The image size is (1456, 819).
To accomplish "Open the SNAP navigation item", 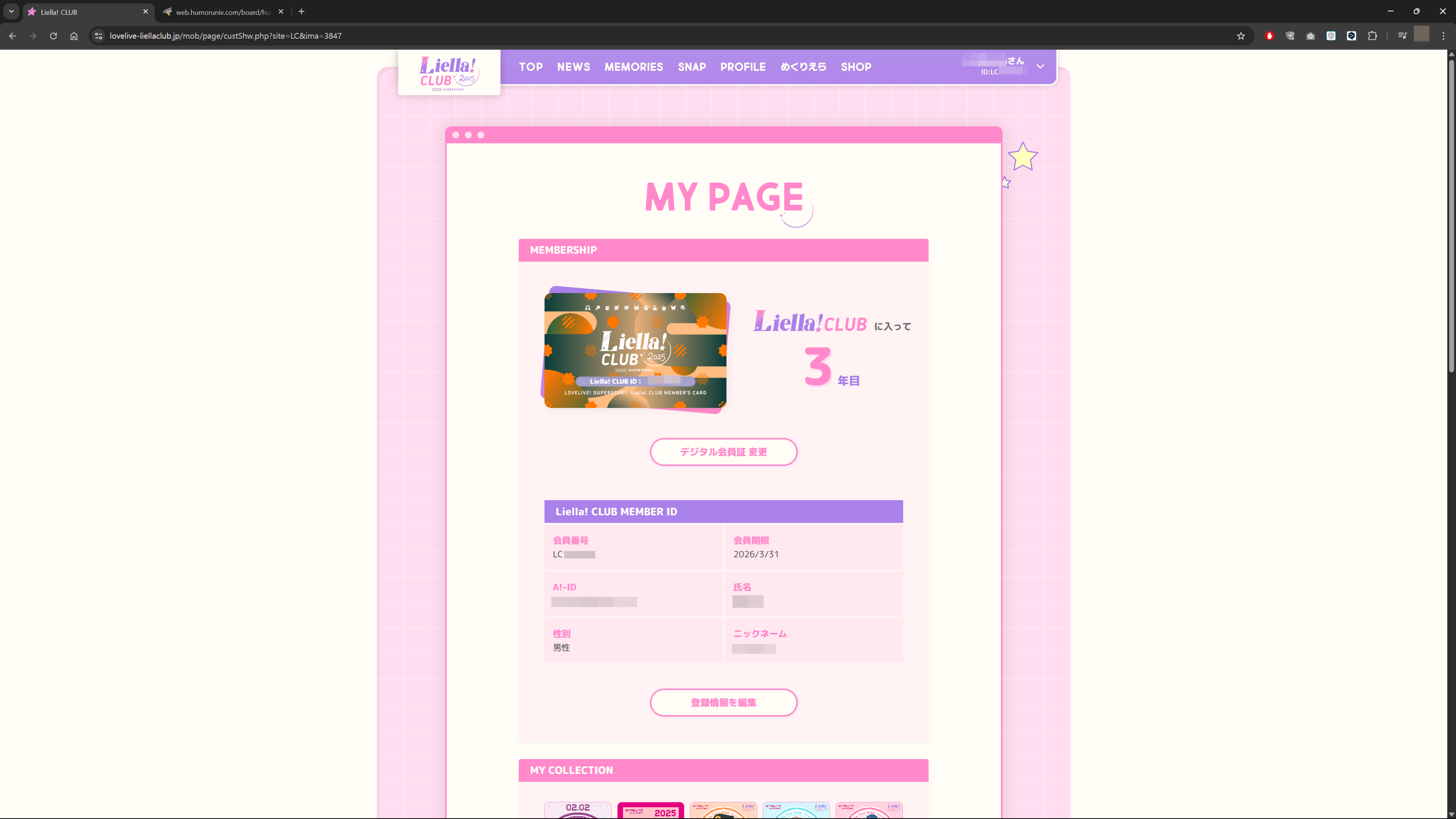I will [692, 67].
